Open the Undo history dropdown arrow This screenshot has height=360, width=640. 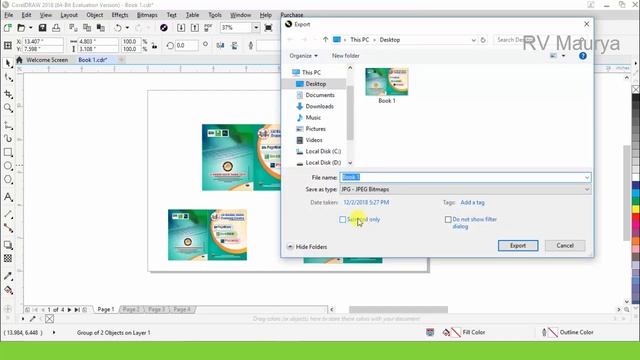[127, 28]
